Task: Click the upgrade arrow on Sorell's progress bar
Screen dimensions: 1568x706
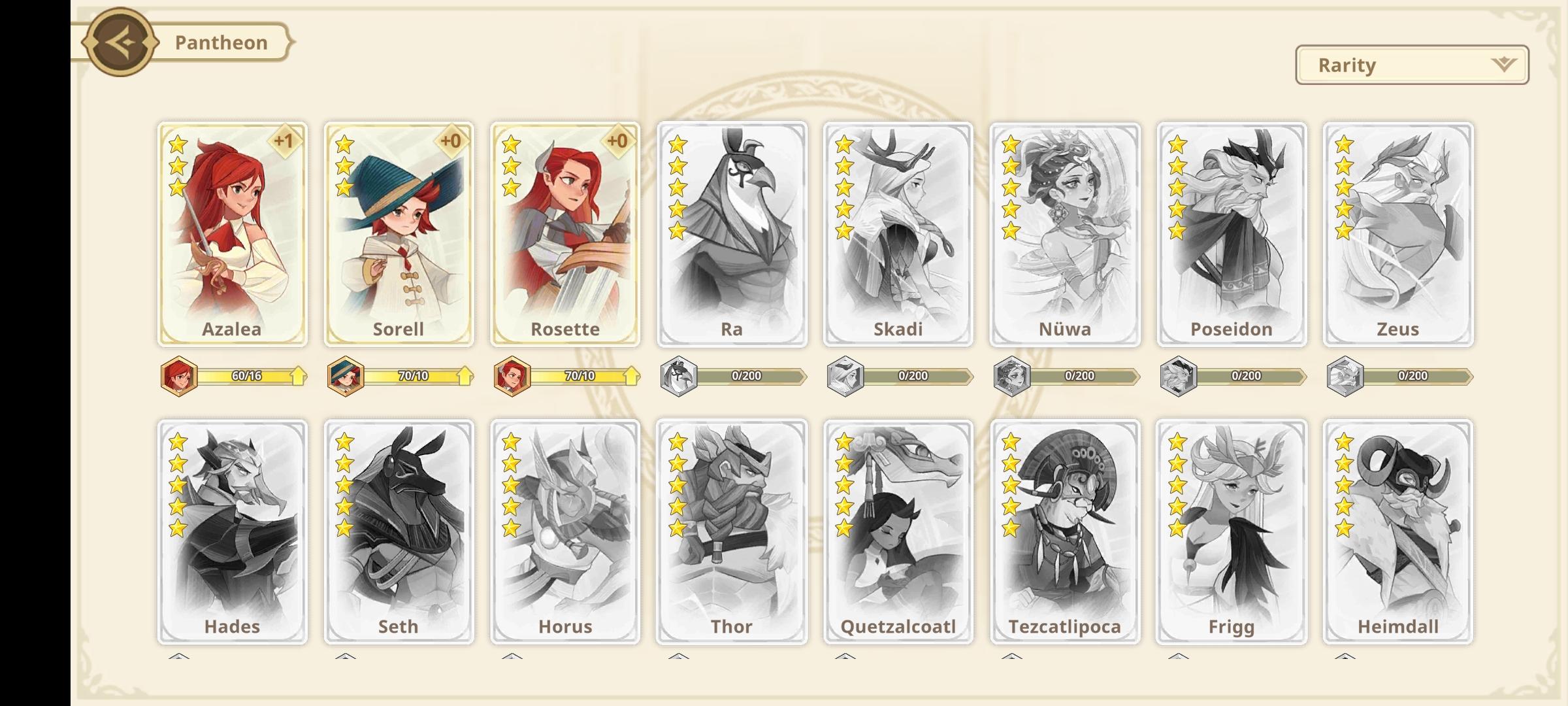Action: click(x=465, y=376)
